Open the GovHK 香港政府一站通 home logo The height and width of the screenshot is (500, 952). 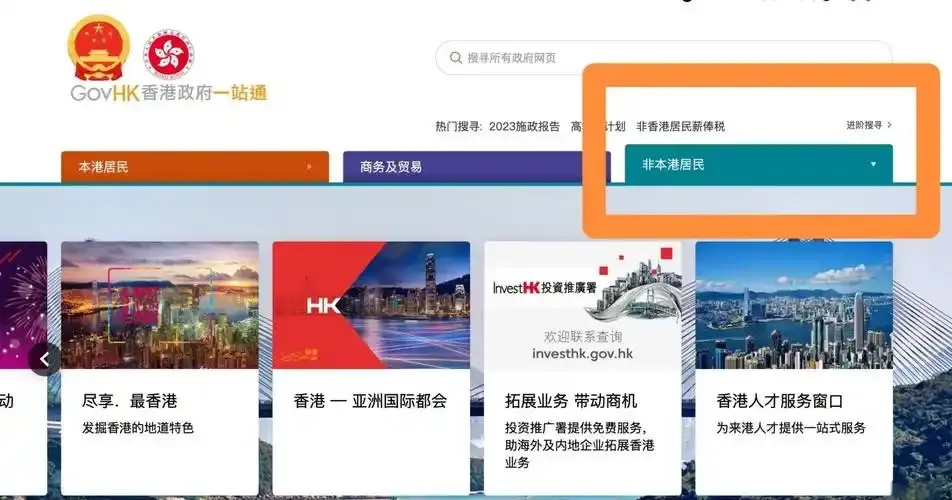click(169, 93)
